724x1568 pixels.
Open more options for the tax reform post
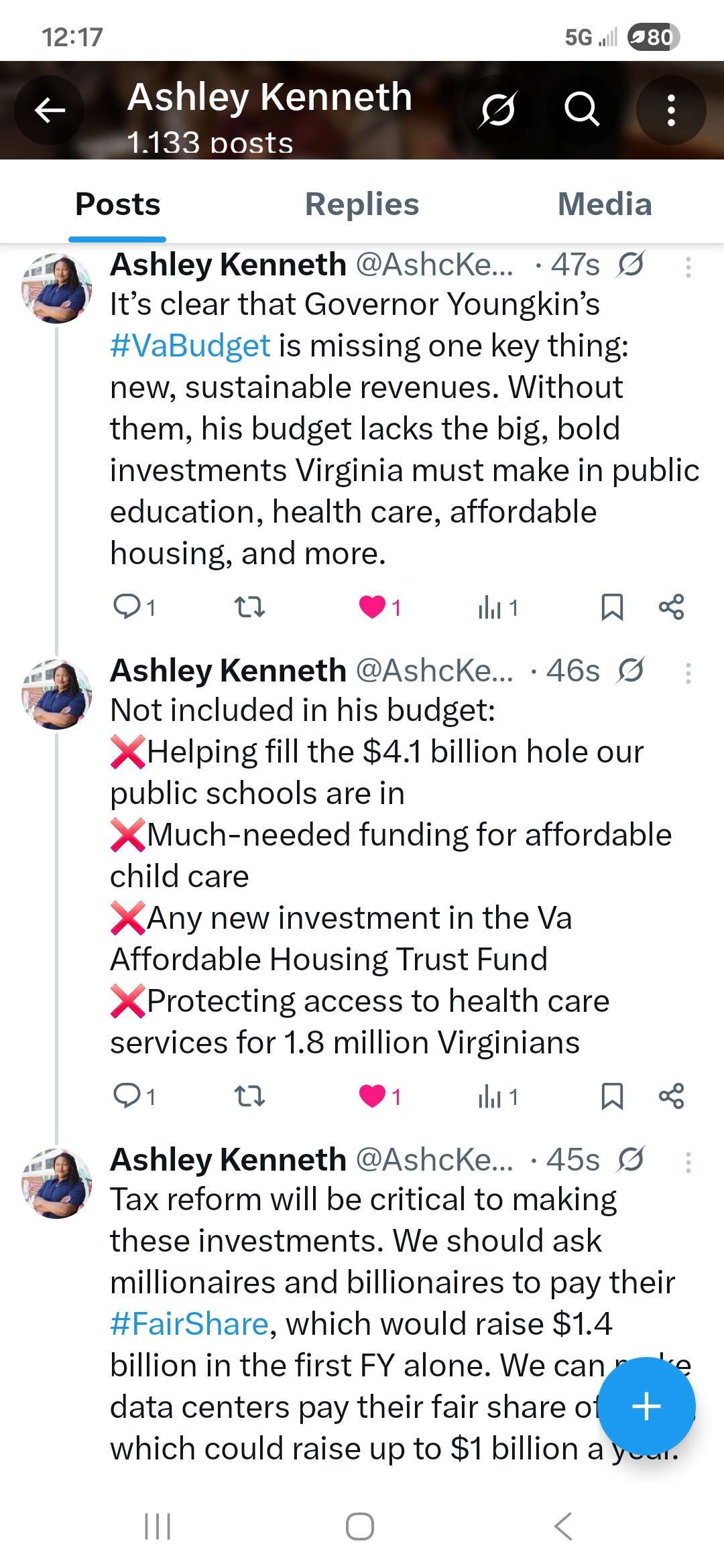coord(688,1163)
